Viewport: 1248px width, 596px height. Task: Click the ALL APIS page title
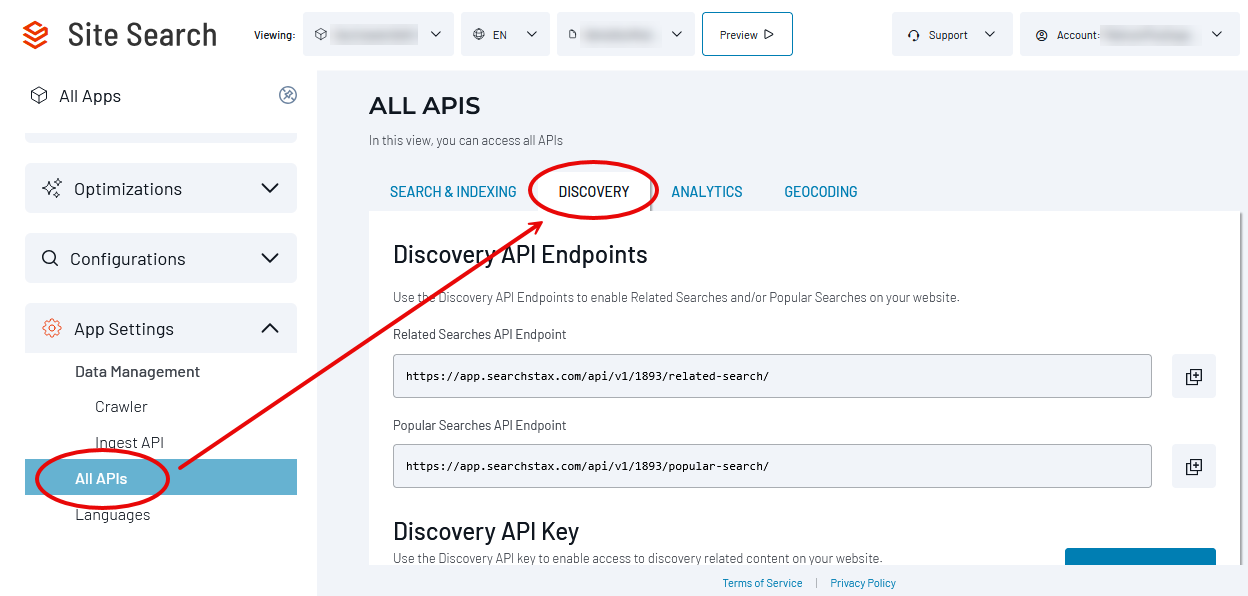424,105
